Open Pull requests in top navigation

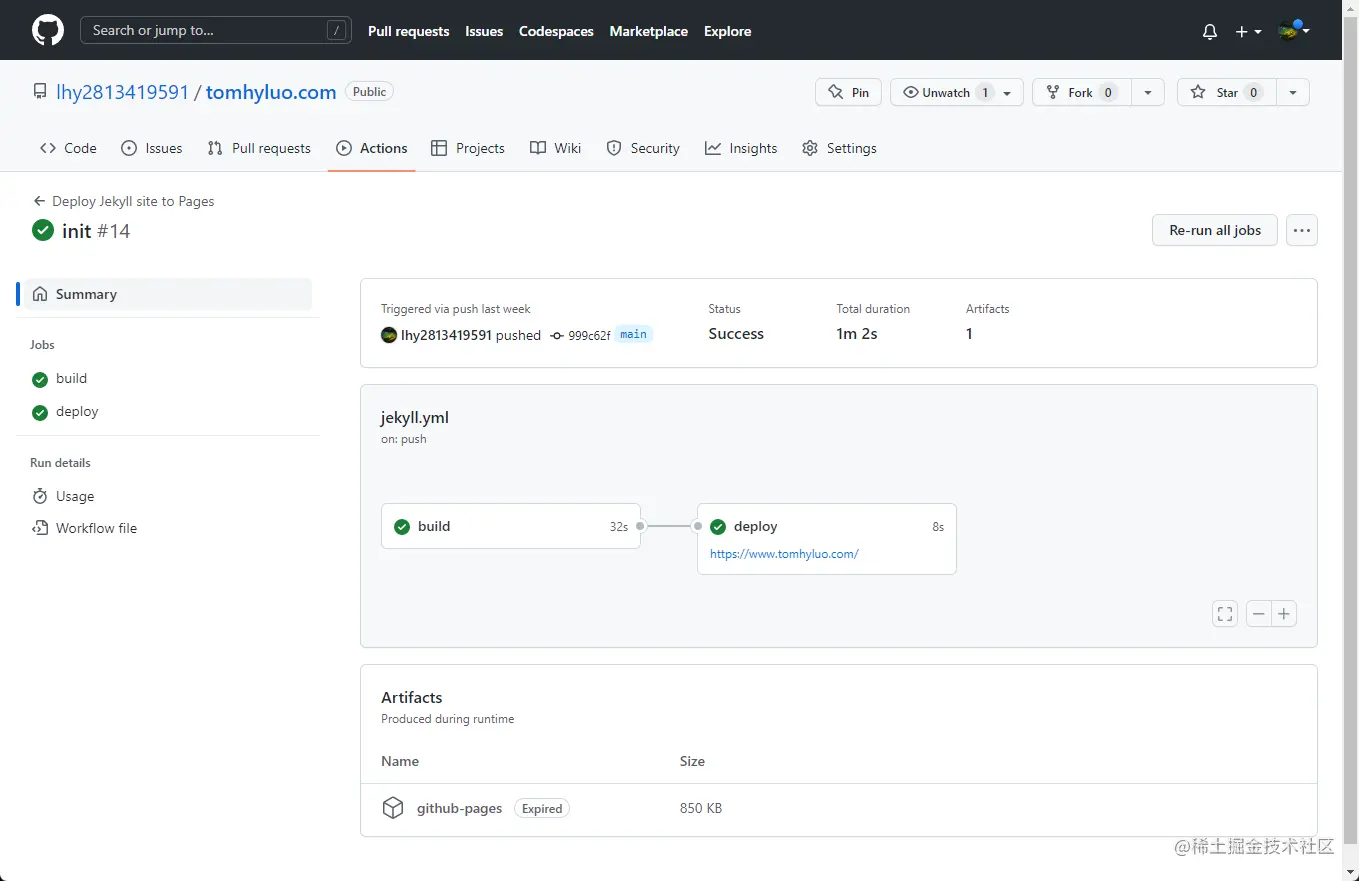point(408,31)
